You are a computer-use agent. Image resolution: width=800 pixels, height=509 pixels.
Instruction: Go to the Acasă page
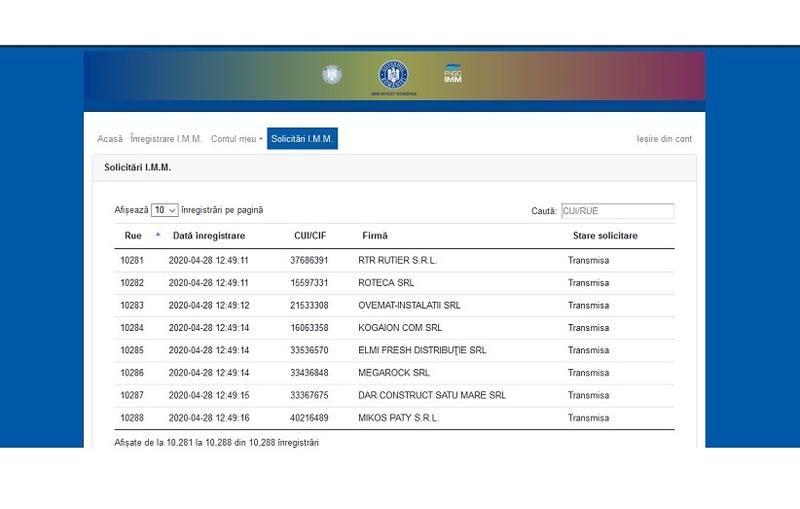coord(110,139)
